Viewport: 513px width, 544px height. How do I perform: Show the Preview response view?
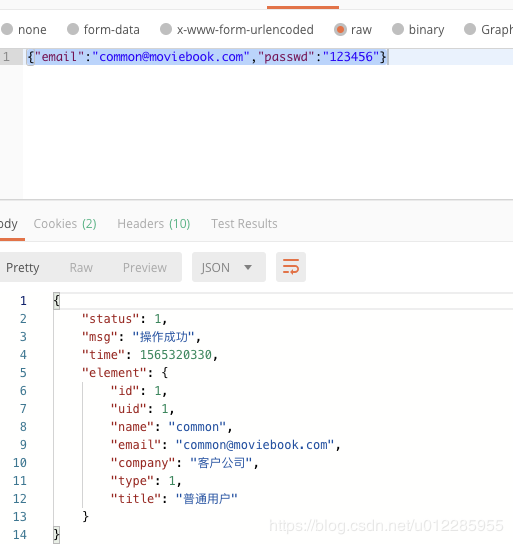click(145, 267)
